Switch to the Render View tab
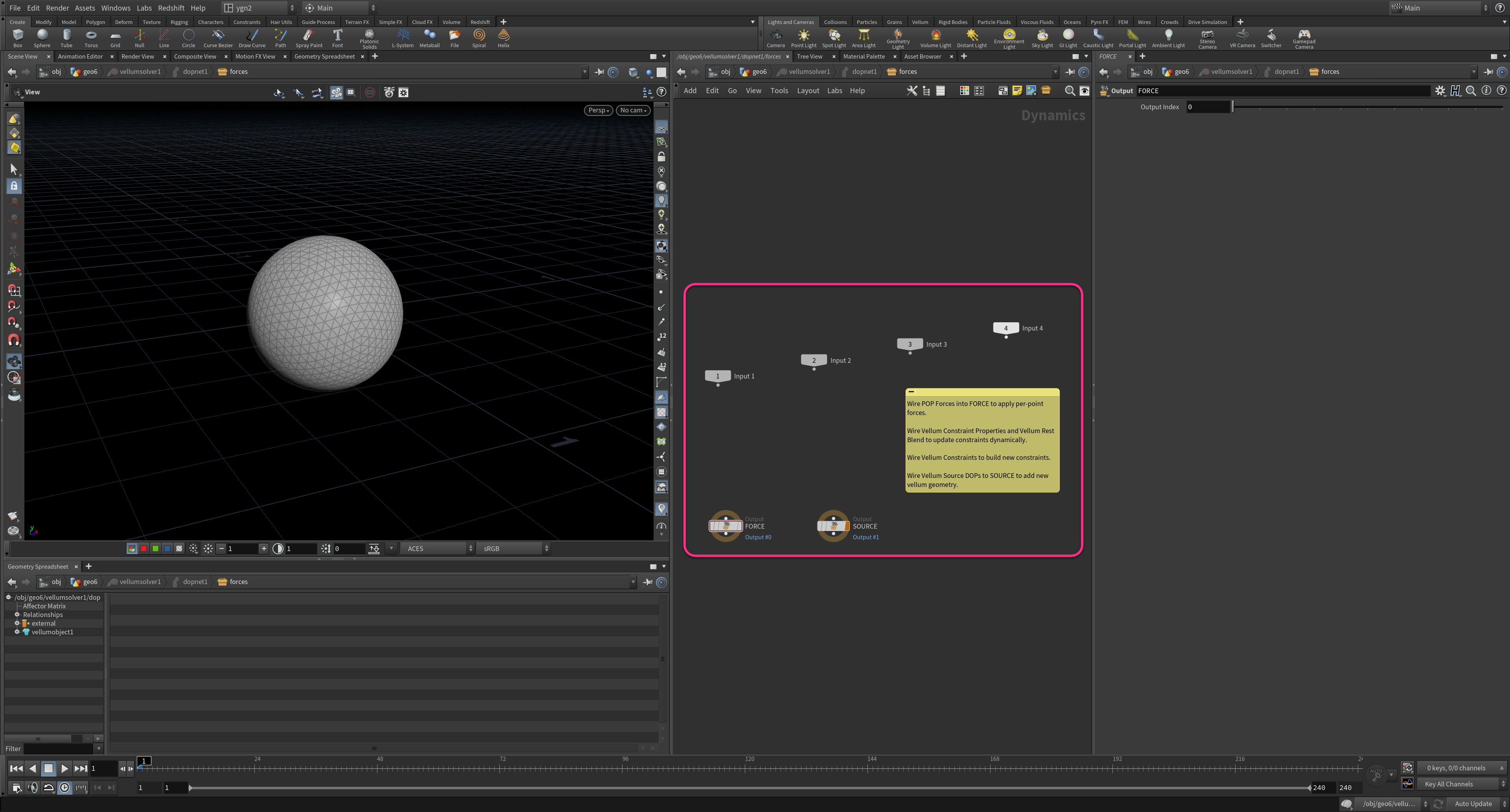Screen dimensions: 1510x812 137,56
